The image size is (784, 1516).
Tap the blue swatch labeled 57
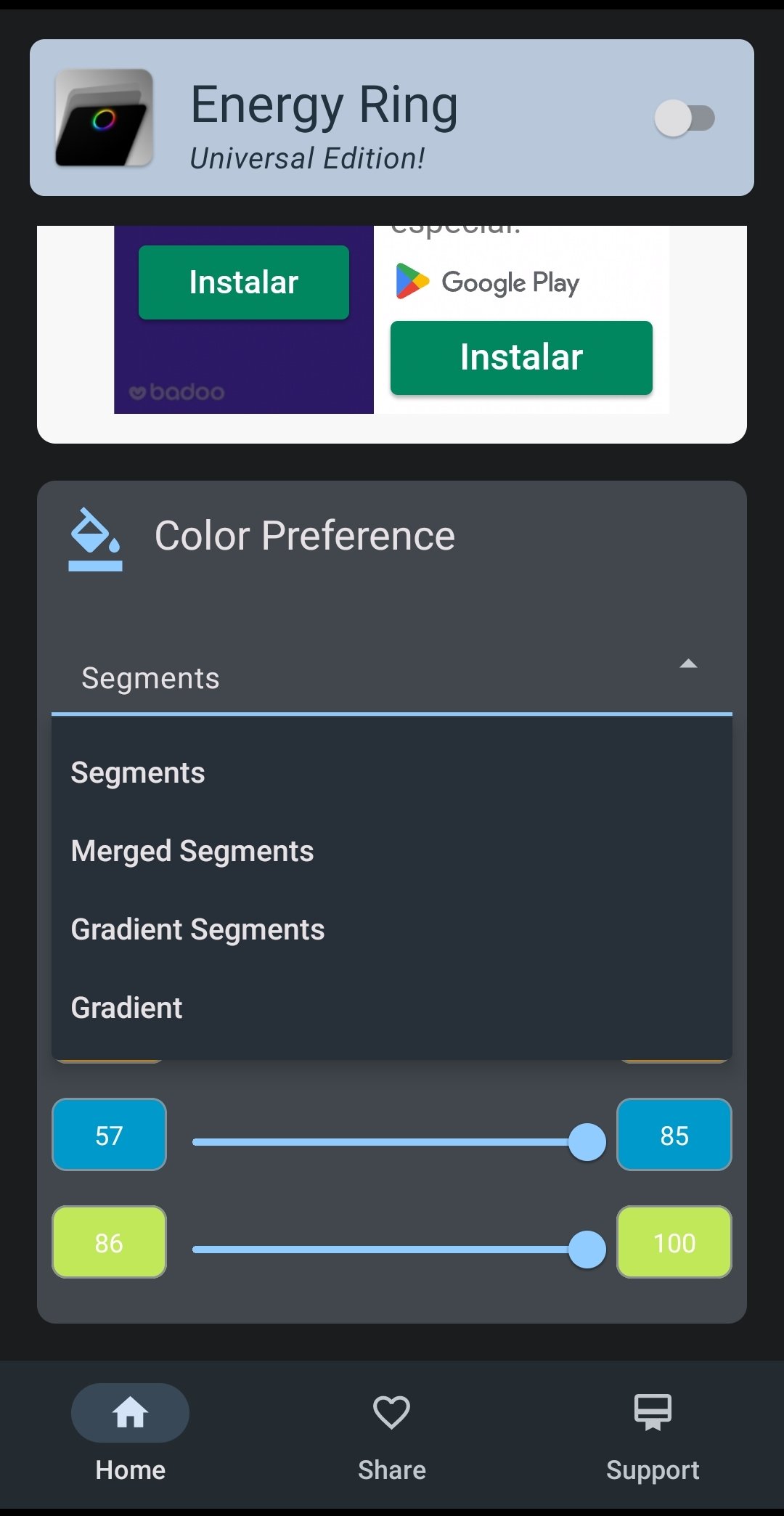click(109, 1135)
